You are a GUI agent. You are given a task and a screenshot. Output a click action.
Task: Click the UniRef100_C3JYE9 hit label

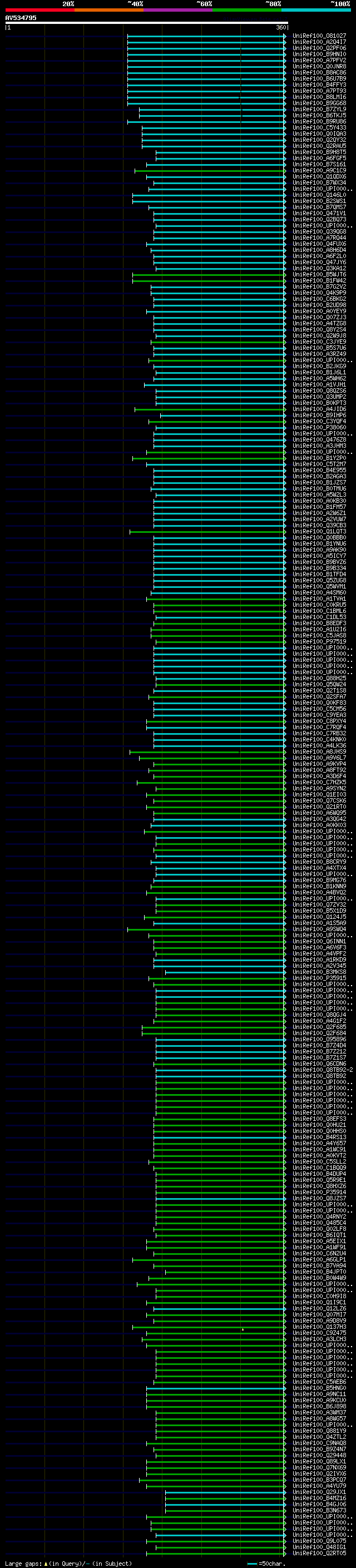click(319, 342)
